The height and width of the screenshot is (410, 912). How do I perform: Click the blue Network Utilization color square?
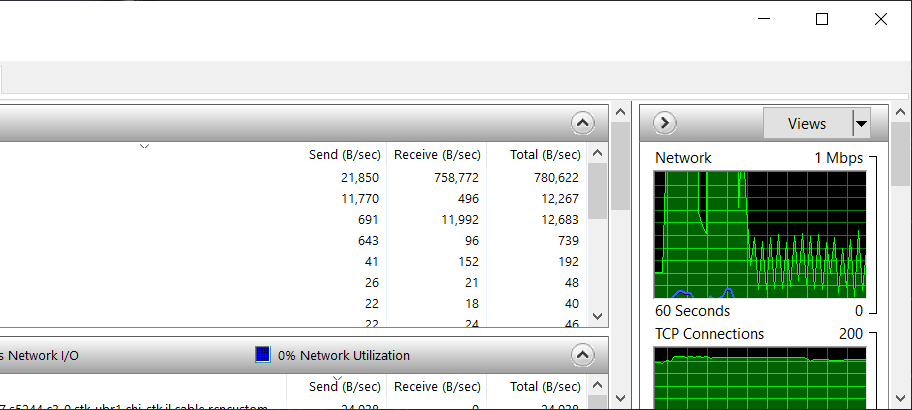point(263,355)
